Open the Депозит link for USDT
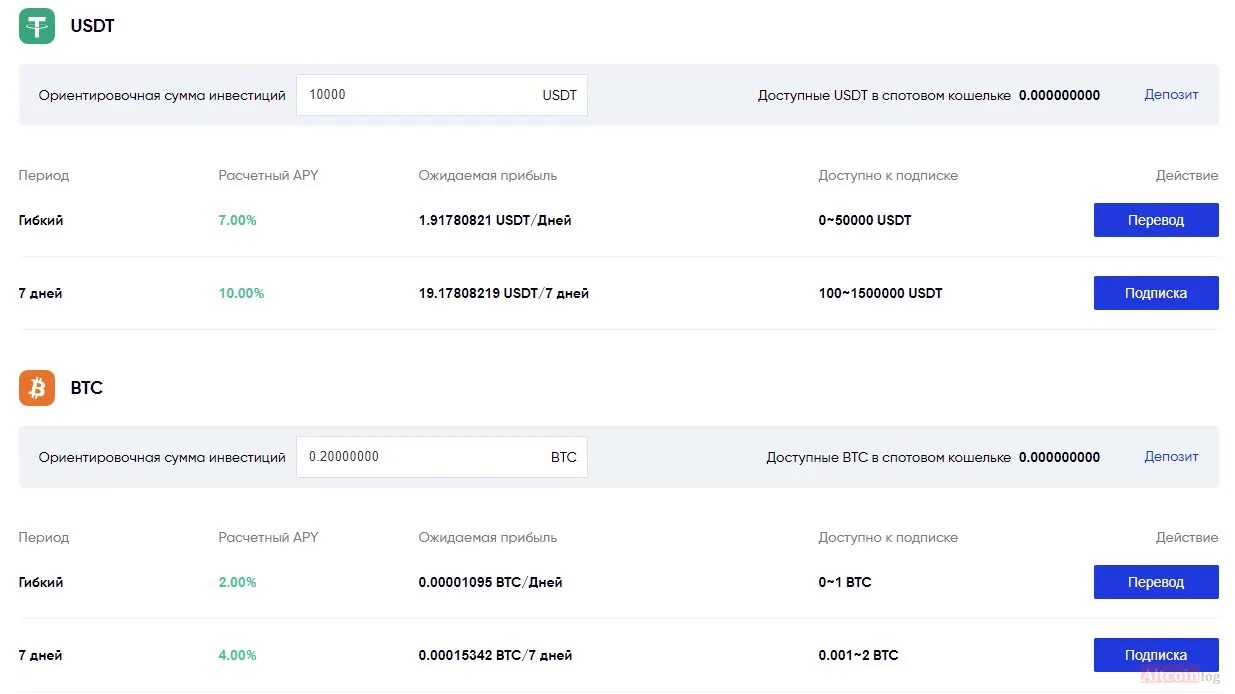1235x694 pixels. (x=1171, y=95)
